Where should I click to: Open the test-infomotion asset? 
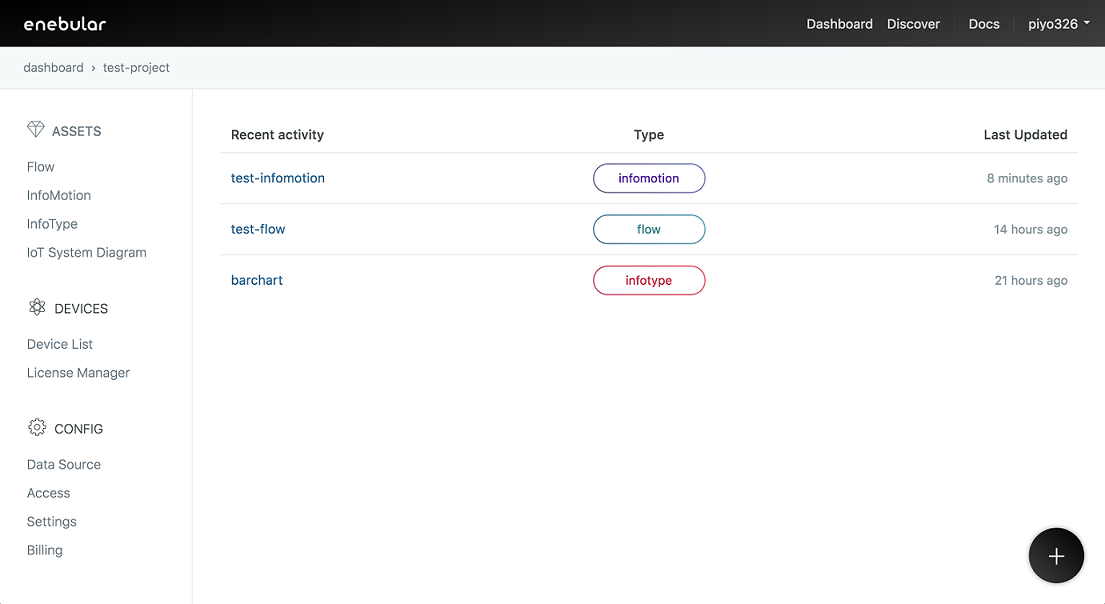(x=278, y=178)
